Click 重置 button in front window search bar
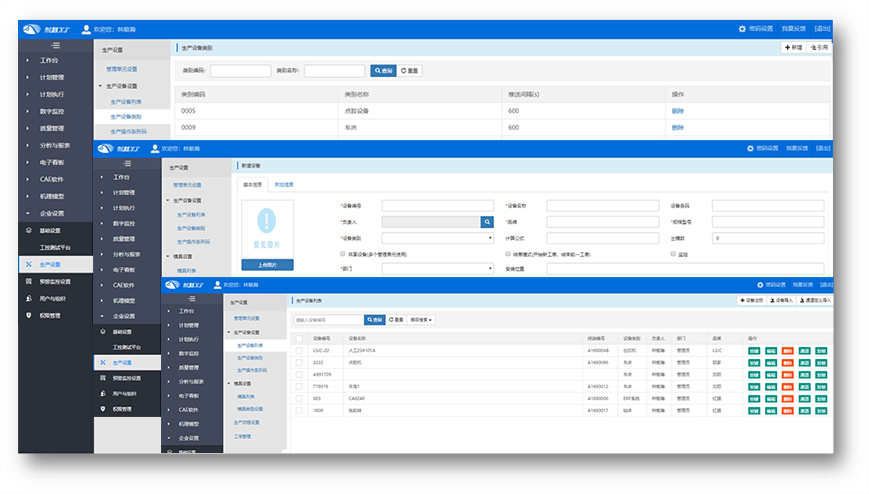The height and width of the screenshot is (494, 869). pyautogui.click(x=396, y=320)
